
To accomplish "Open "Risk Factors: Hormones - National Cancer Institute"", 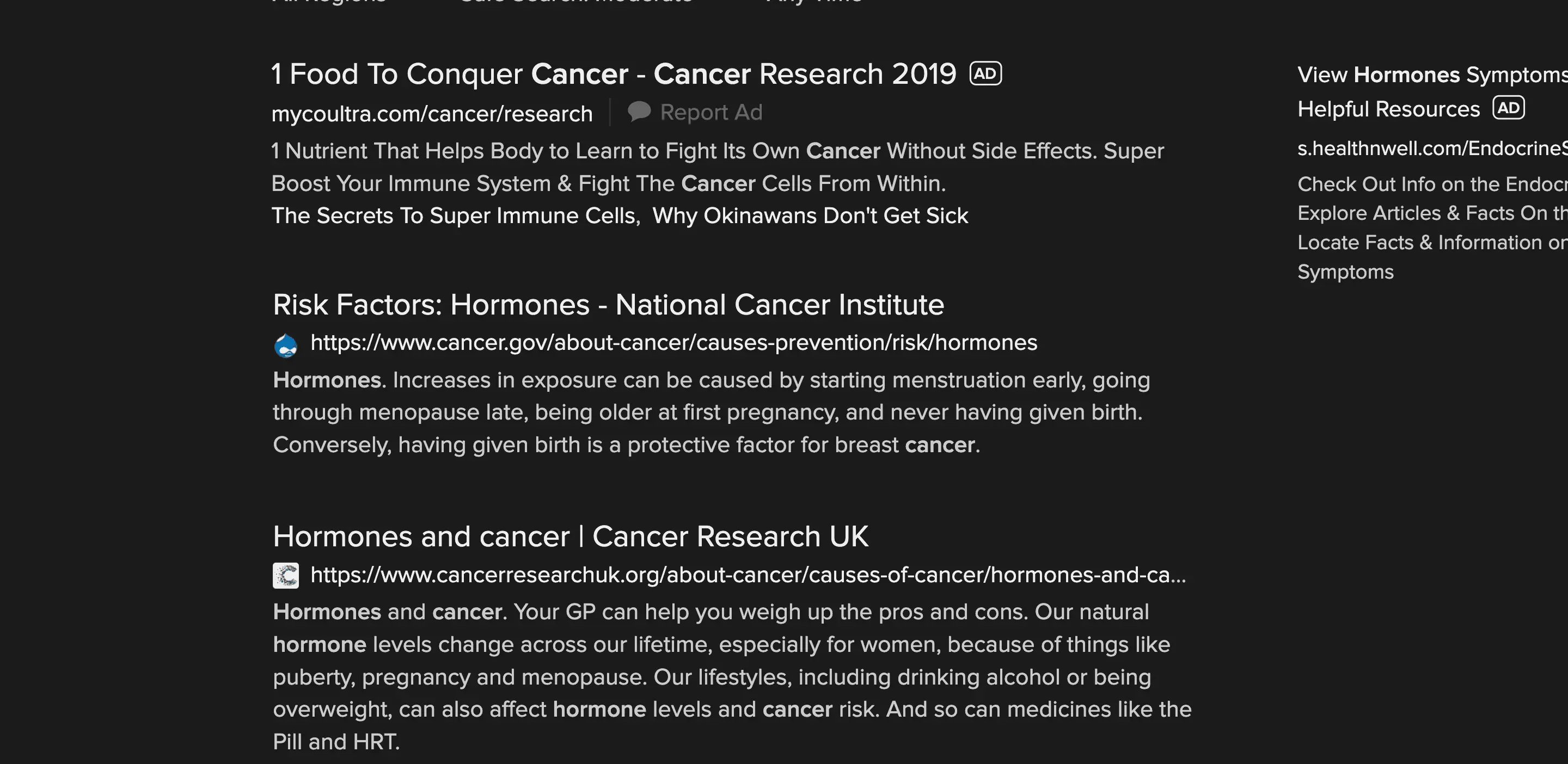I will tap(608, 305).
